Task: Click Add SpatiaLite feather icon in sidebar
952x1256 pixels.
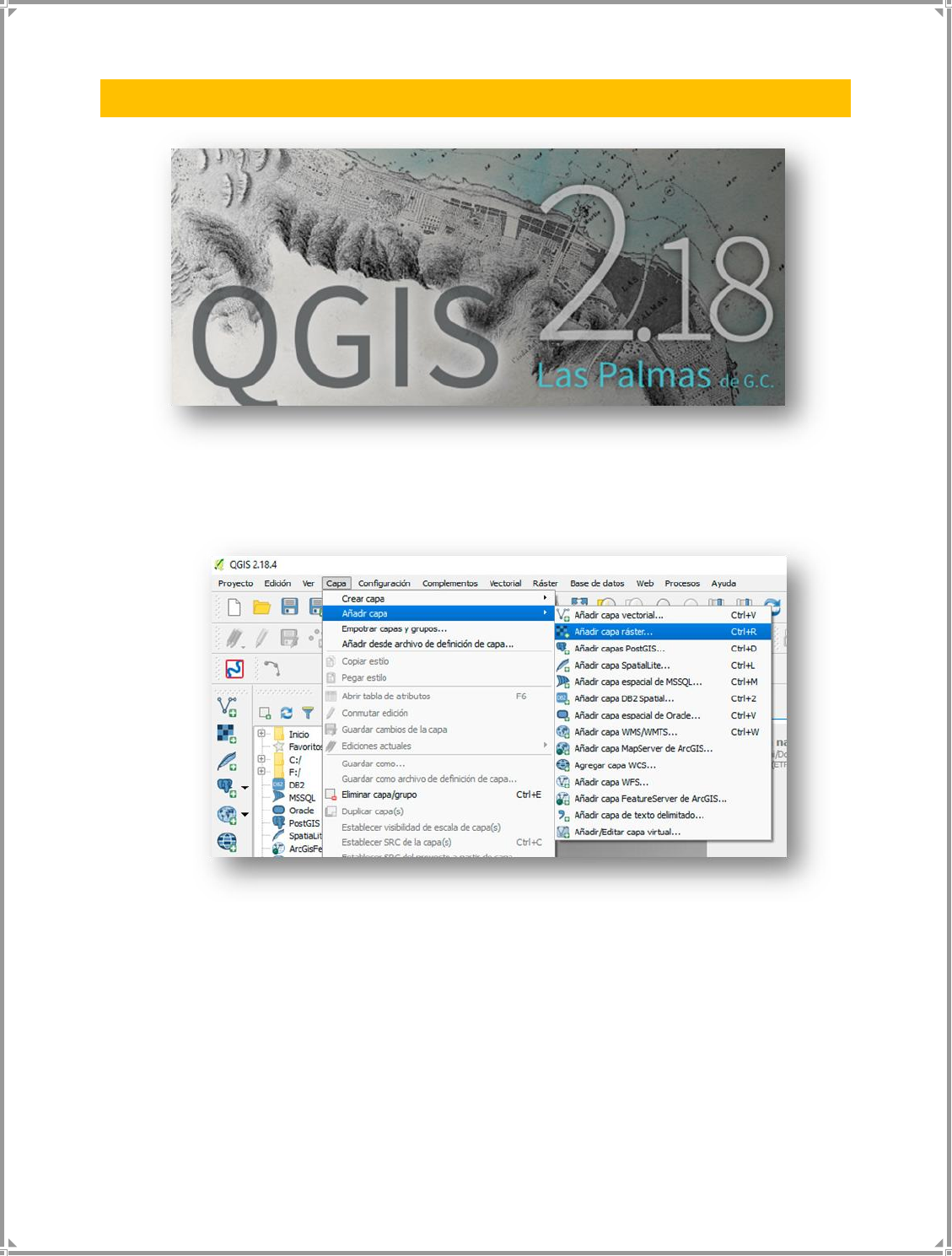Action: click(x=227, y=761)
